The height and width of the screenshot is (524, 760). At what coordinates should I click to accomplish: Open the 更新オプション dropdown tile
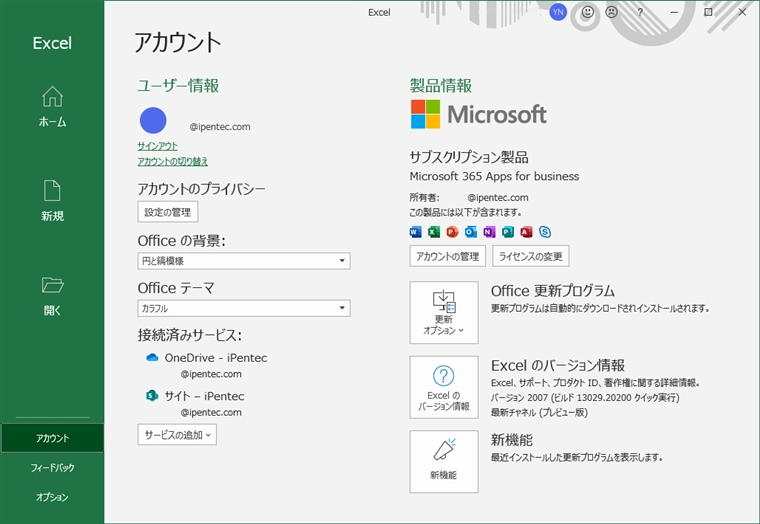444,313
